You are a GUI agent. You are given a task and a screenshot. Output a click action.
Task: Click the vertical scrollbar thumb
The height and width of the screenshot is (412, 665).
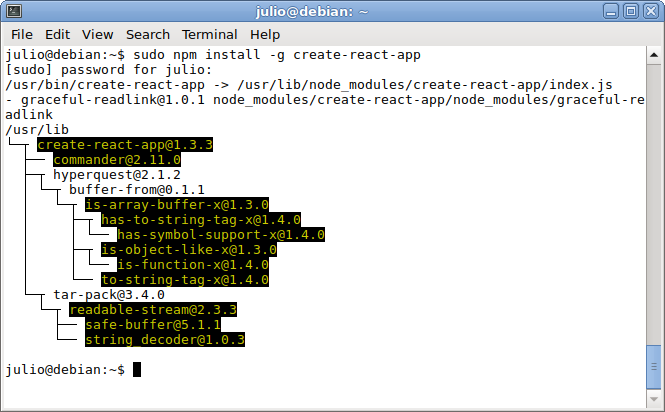point(654,367)
